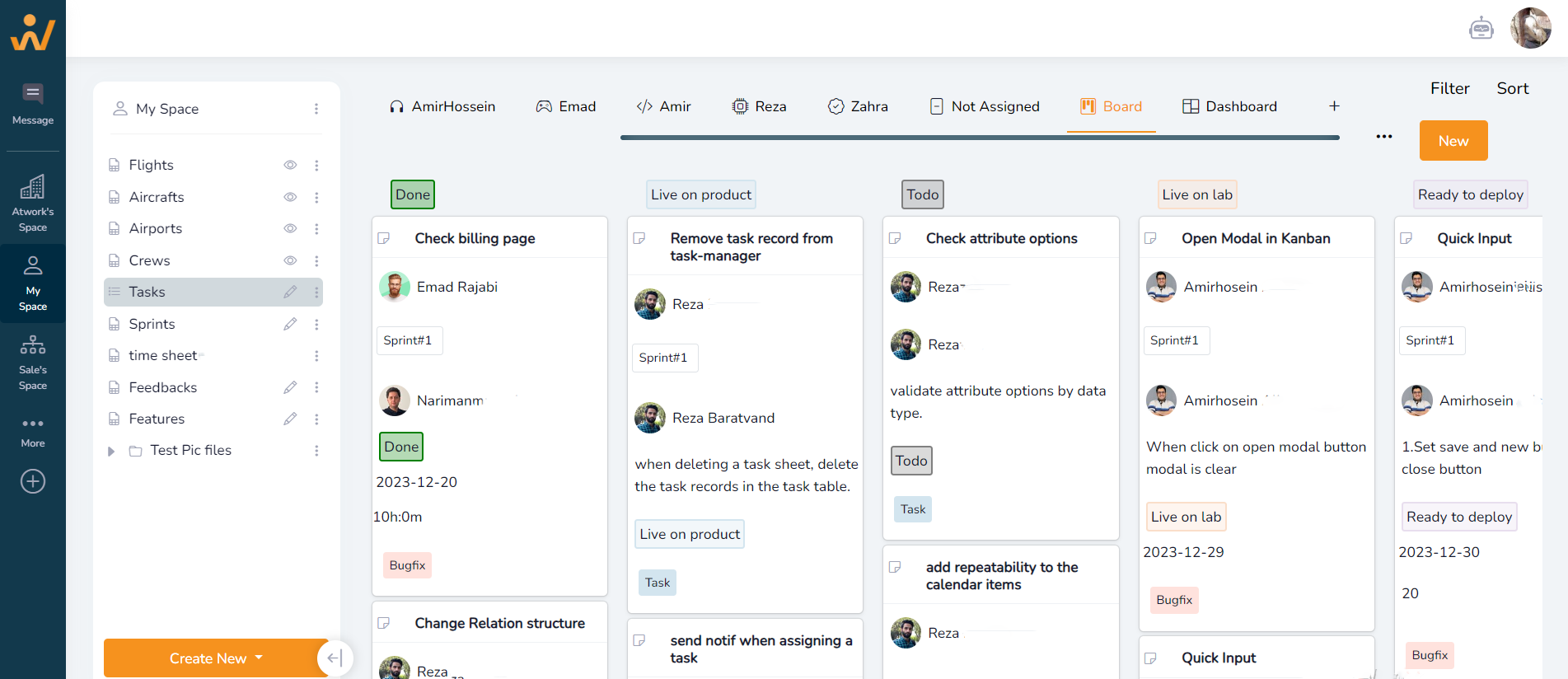Switch to the Dashboard tab
The image size is (1568, 679).
[1229, 106]
